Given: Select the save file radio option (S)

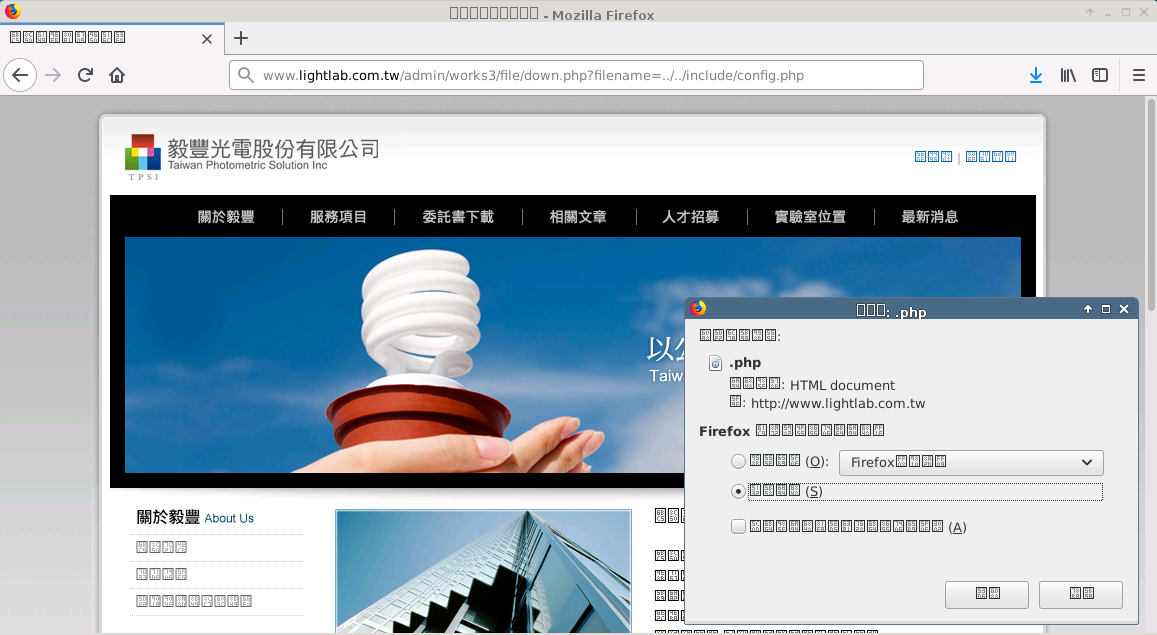Looking at the screenshot, I should pyautogui.click(x=738, y=491).
